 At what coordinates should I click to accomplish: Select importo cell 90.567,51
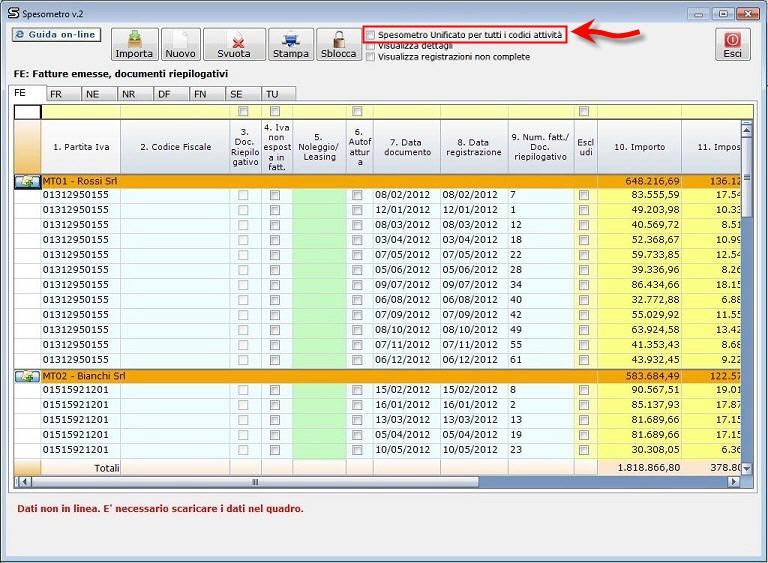tap(640, 390)
